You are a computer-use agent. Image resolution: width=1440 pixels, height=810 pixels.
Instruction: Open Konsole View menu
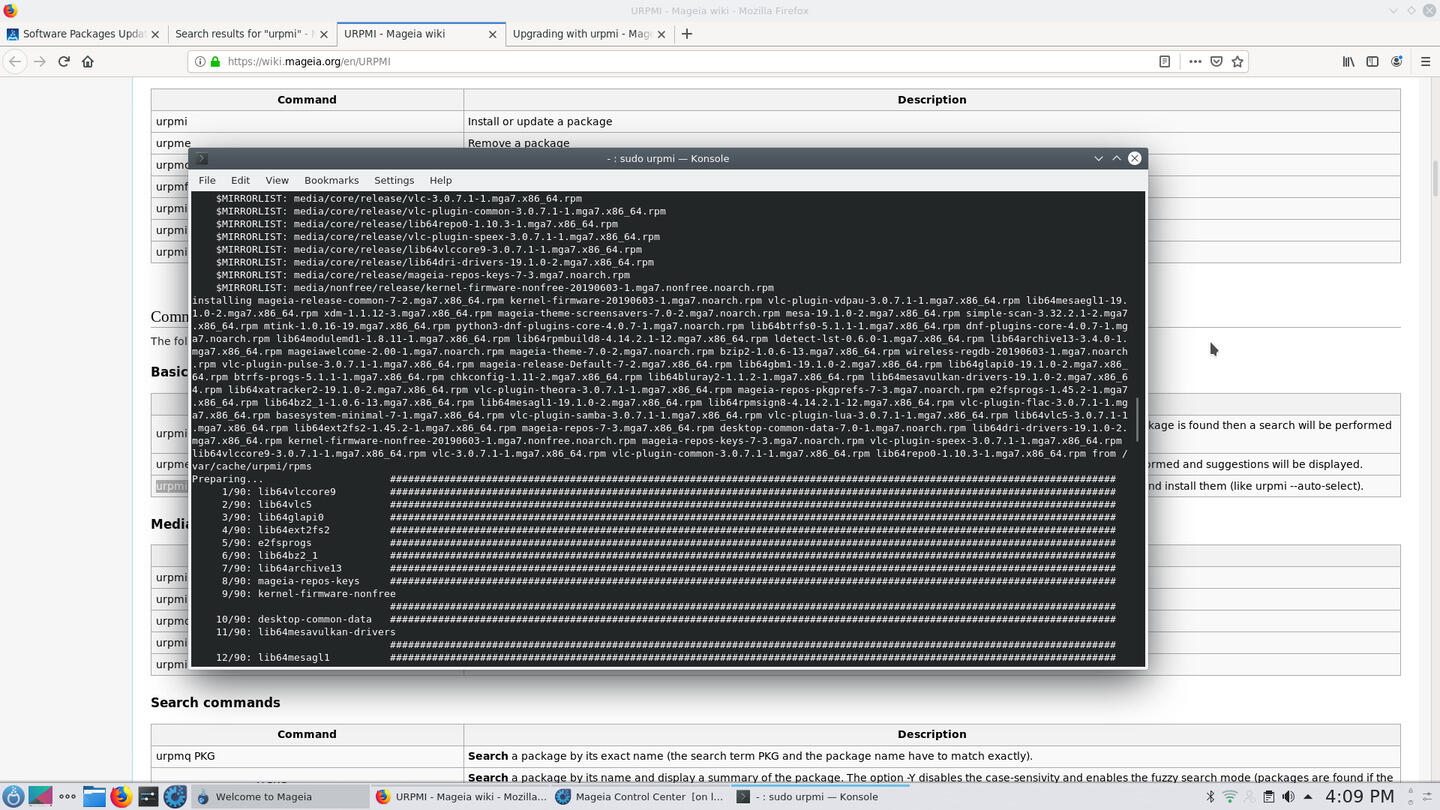point(277,180)
